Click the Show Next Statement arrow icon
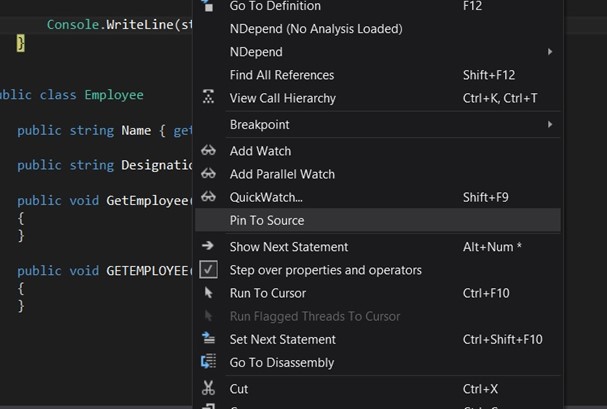The width and height of the screenshot is (607, 409). (x=208, y=245)
